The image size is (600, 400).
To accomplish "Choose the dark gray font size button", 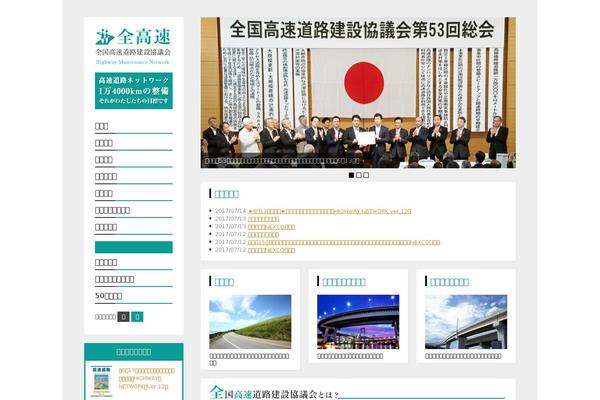I will coord(123,317).
